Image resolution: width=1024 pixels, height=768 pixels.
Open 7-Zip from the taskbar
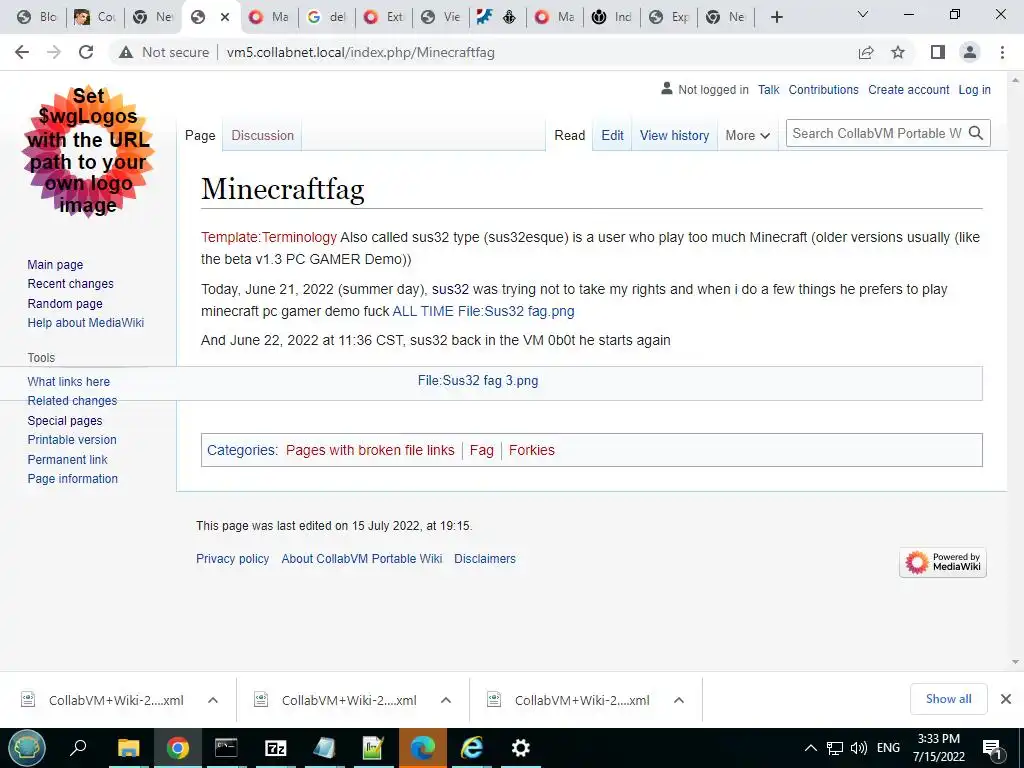tap(276, 748)
